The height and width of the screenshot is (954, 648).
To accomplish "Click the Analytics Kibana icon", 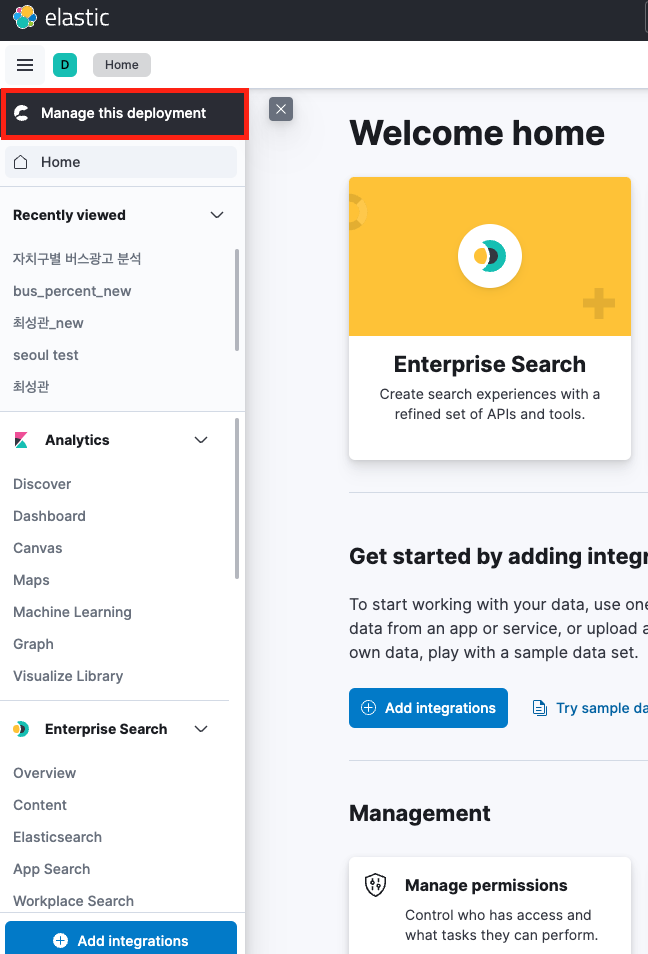I will [21, 440].
